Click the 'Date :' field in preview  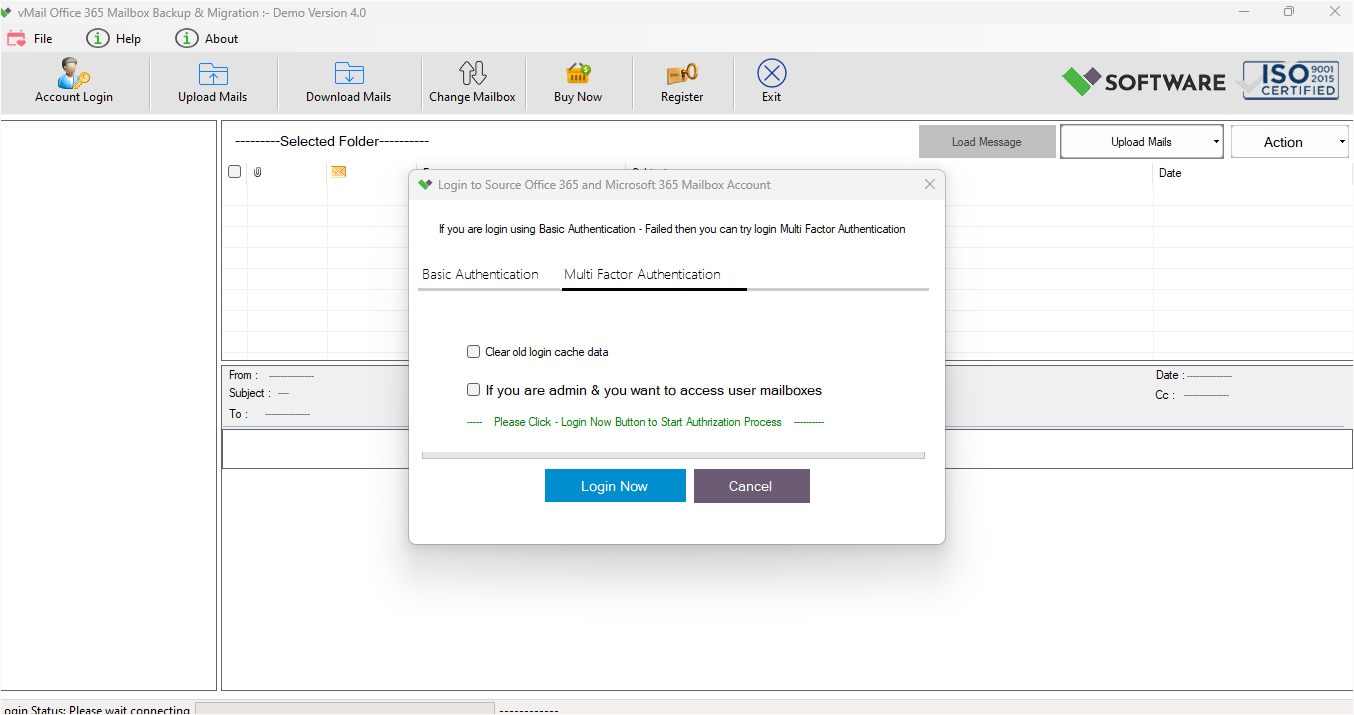point(1194,375)
